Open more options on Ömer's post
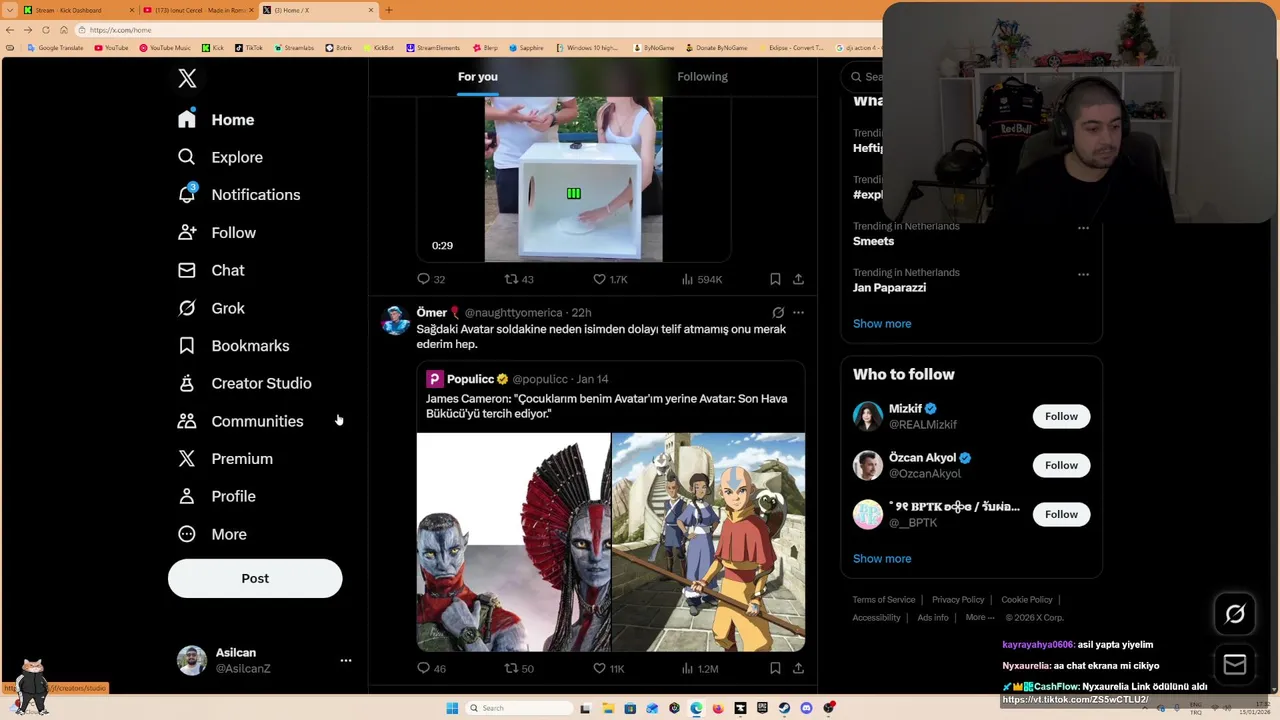Image resolution: width=1280 pixels, height=720 pixels. 798,312
